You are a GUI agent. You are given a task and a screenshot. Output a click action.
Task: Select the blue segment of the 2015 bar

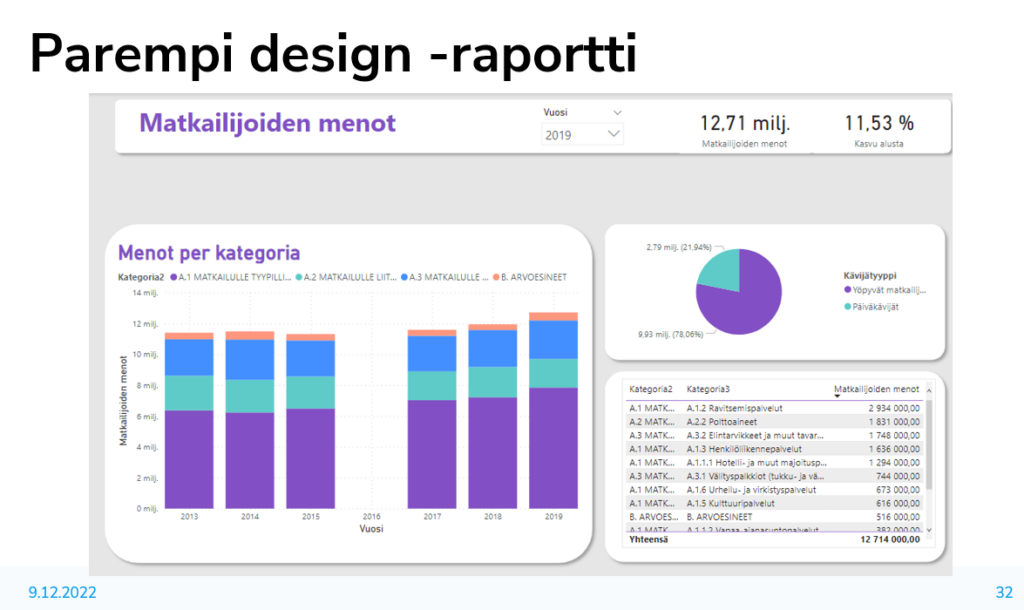[310, 359]
